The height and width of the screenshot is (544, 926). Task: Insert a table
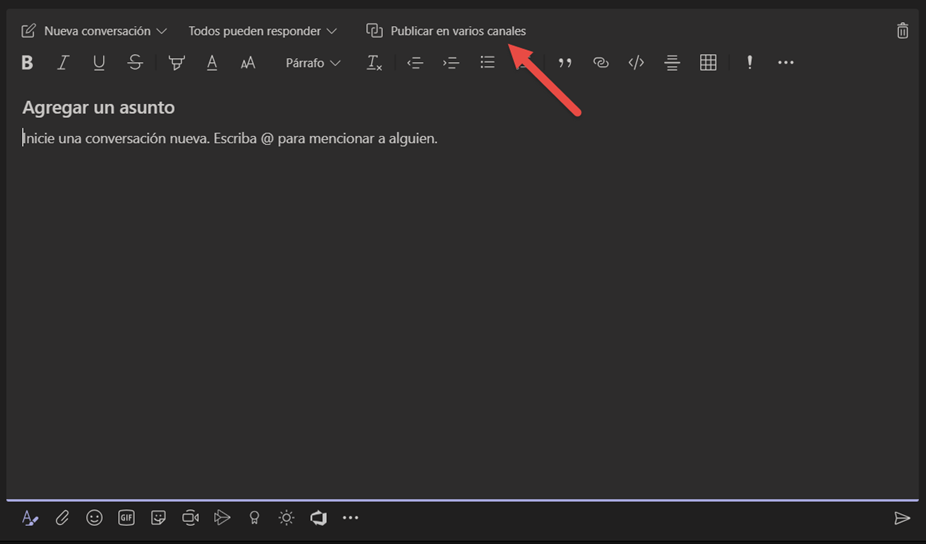pyautogui.click(x=708, y=63)
